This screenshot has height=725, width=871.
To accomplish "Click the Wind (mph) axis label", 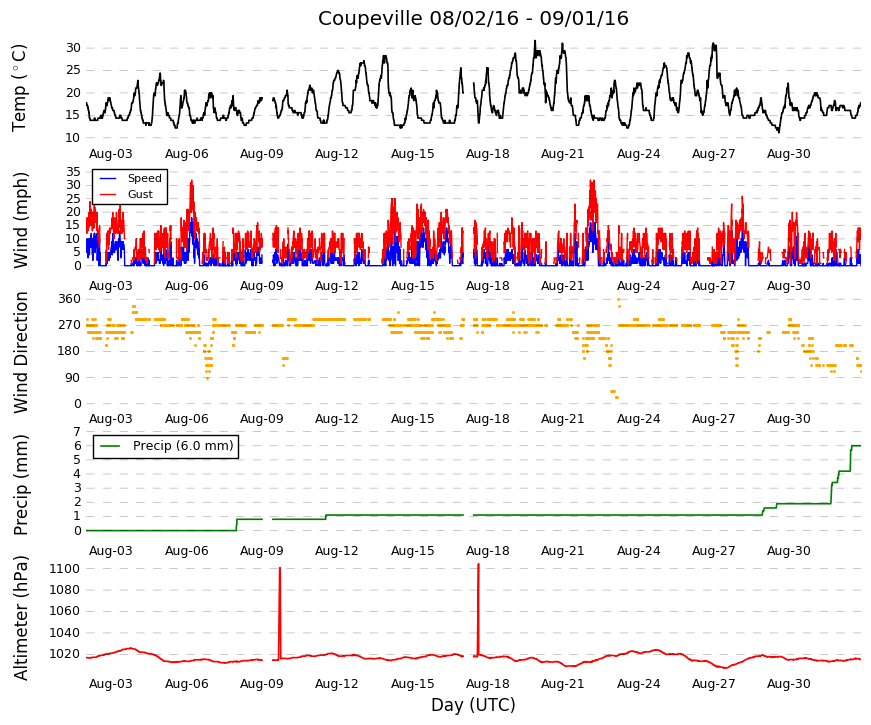I will click(x=19, y=221).
